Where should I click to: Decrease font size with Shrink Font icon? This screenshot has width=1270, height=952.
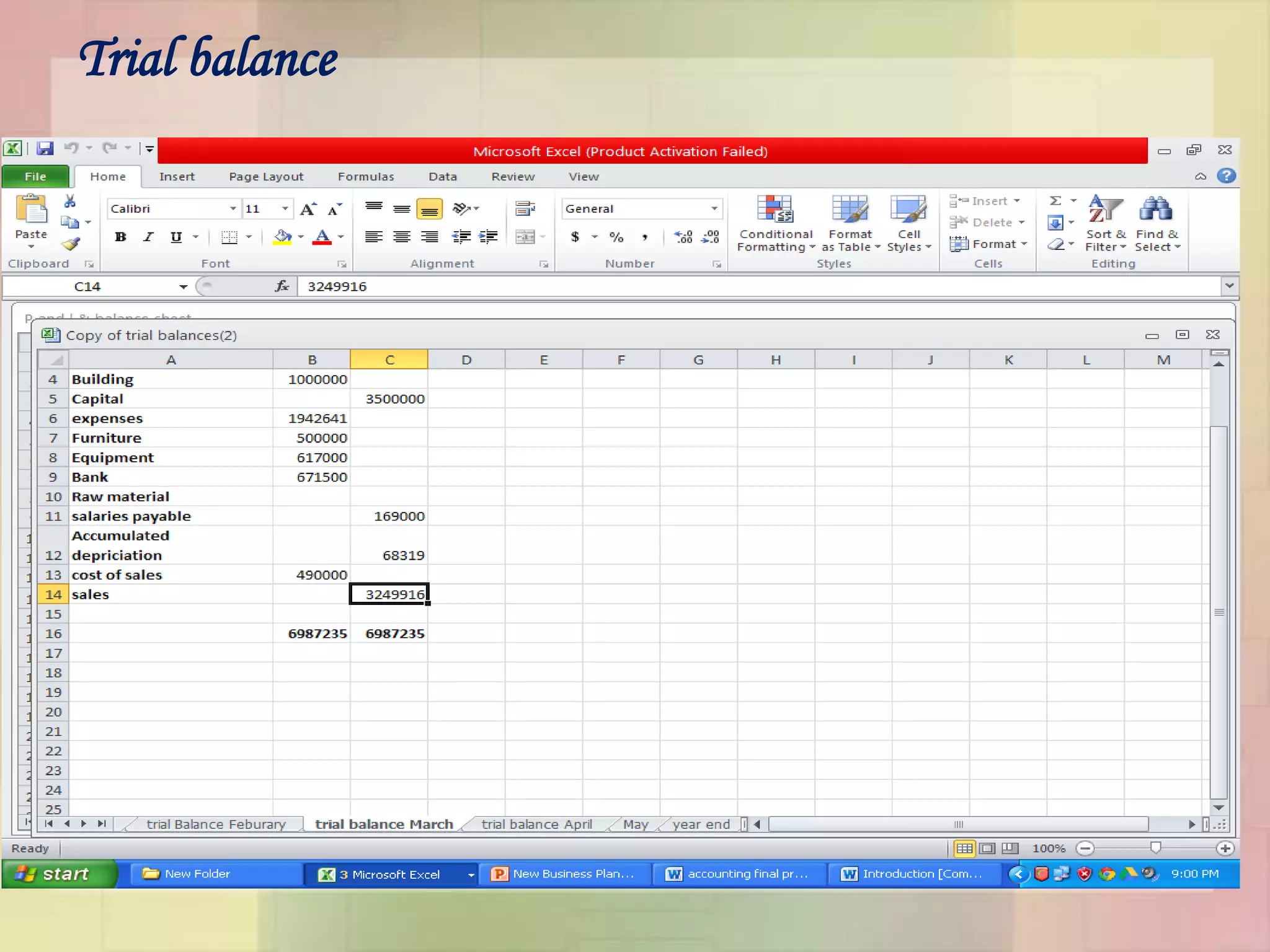click(335, 209)
